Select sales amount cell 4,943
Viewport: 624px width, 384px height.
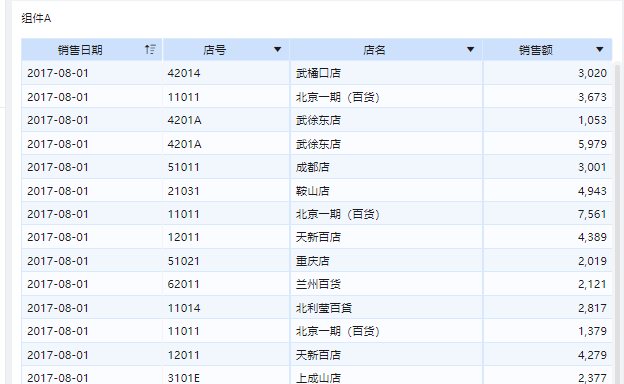coord(548,191)
